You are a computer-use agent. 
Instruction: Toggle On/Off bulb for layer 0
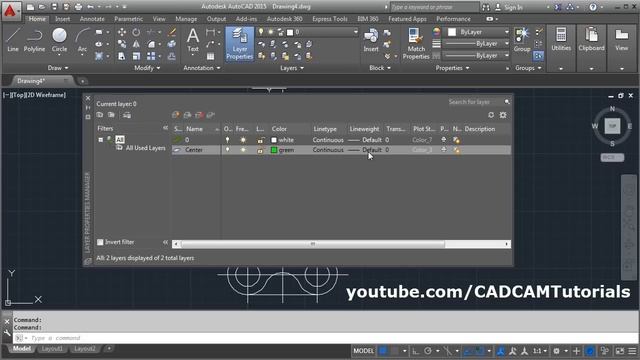coord(227,140)
